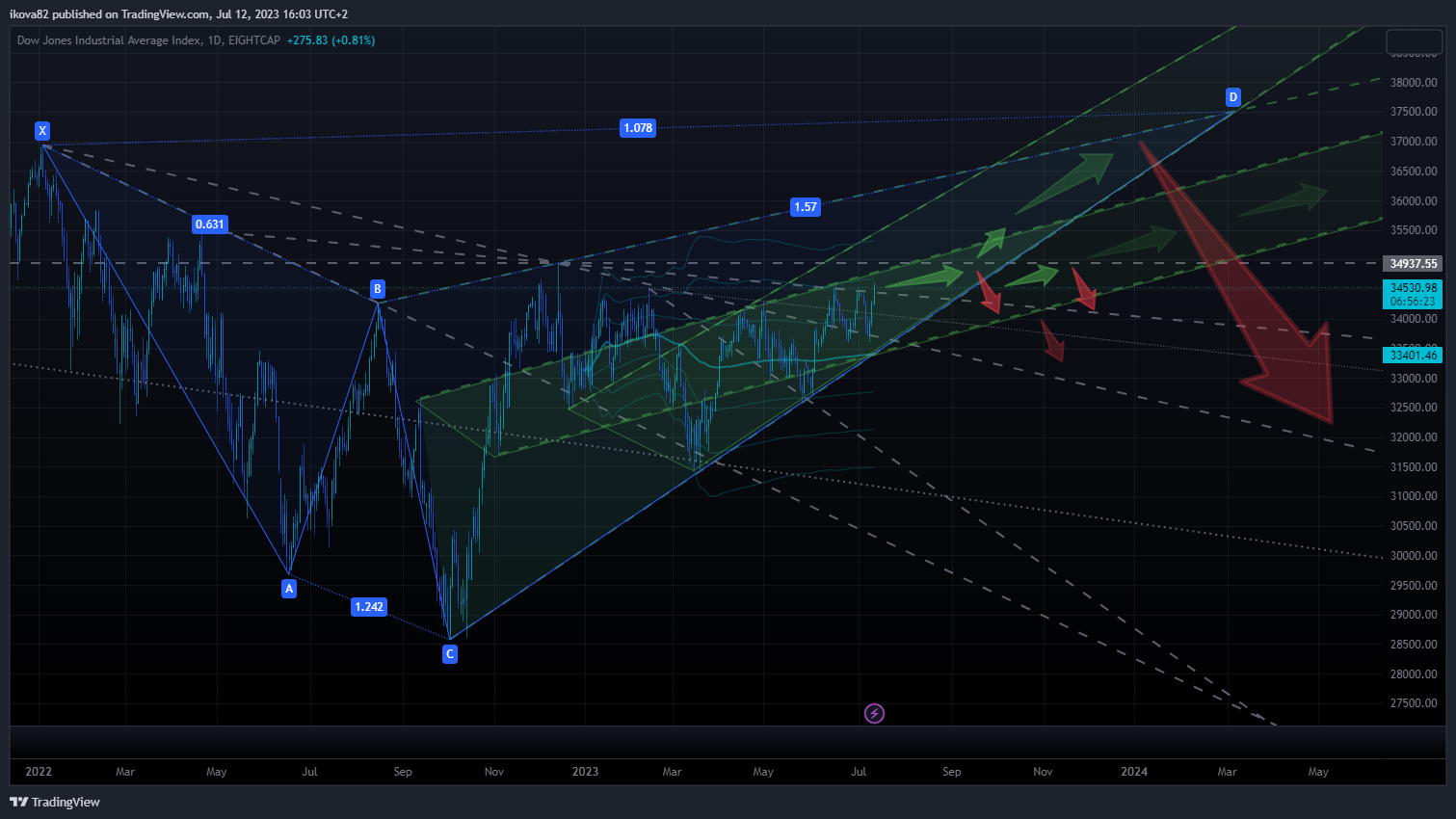Open the TradingView logo at bottom left
The height and width of the screenshot is (819, 1456).
tap(55, 802)
